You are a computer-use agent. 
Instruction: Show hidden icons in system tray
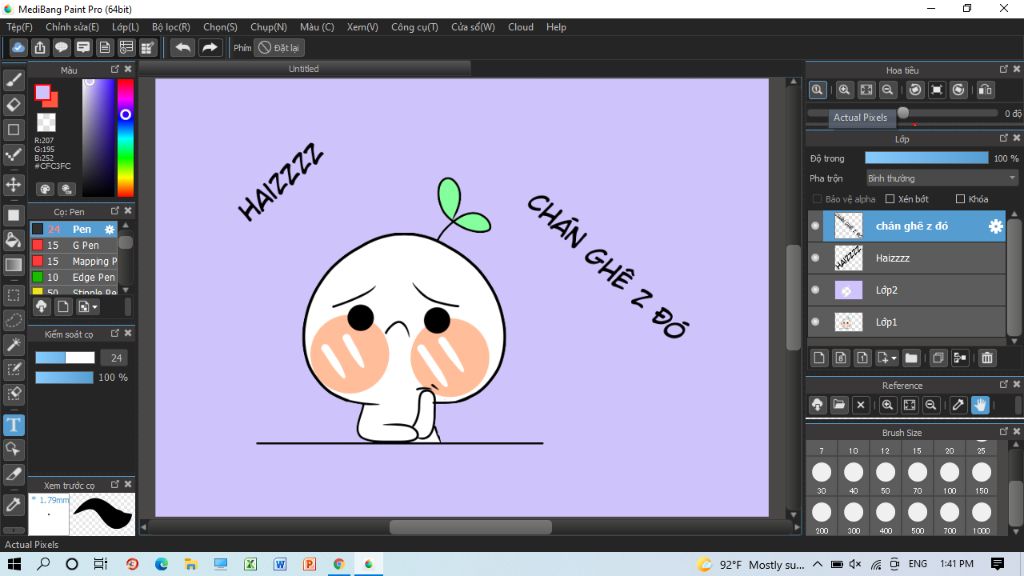tap(818, 564)
